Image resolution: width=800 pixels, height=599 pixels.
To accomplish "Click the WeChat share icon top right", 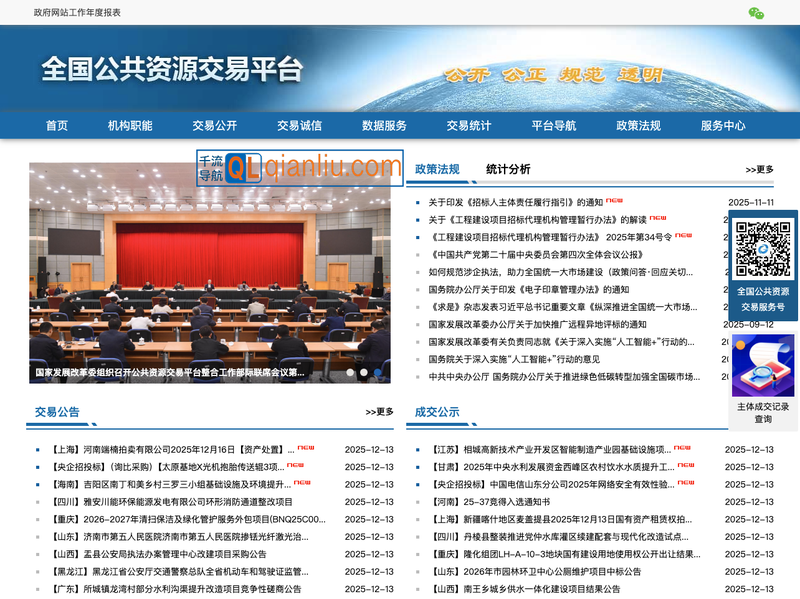I will 755,14.
